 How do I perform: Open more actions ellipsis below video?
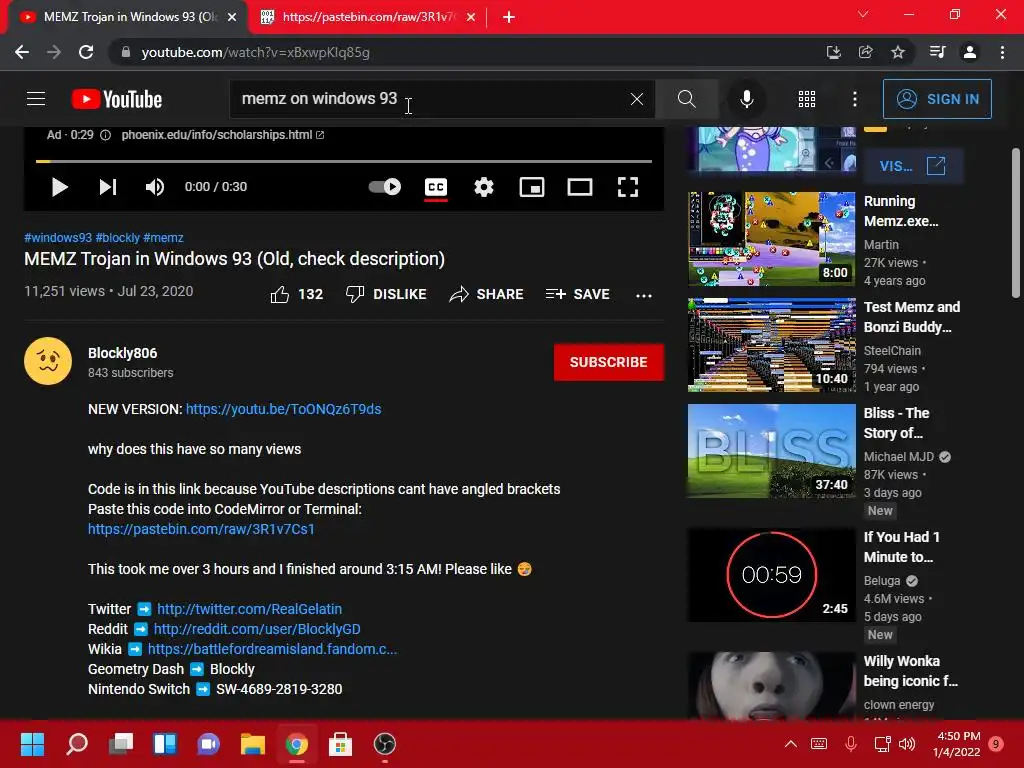tap(644, 295)
